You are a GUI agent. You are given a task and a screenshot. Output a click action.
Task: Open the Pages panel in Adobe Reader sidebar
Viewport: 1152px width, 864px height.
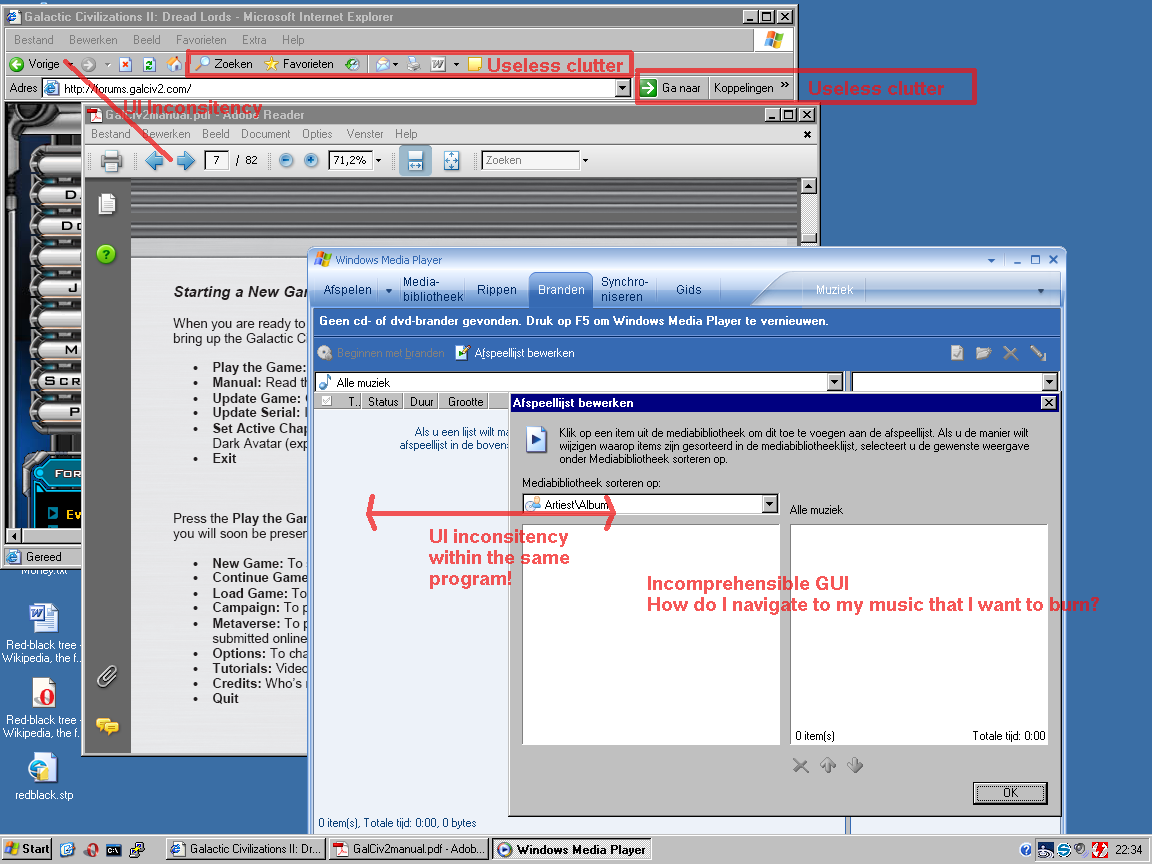[107, 204]
